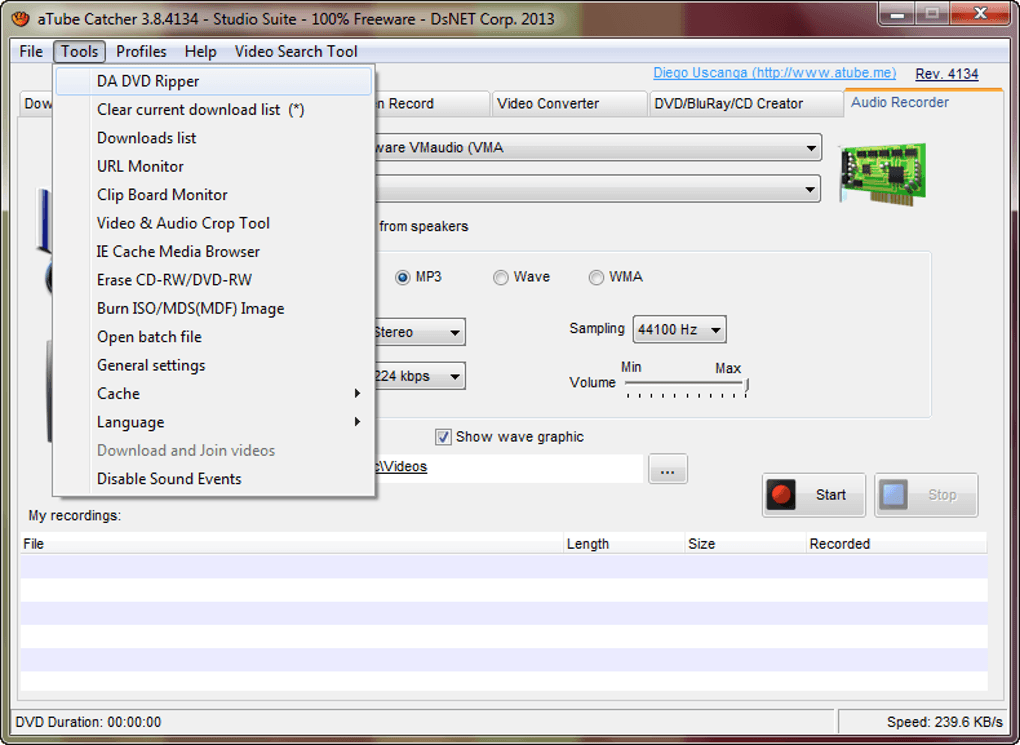1020x745 pixels.
Task: Choose Clear current download list menu item
Action: coord(214,110)
